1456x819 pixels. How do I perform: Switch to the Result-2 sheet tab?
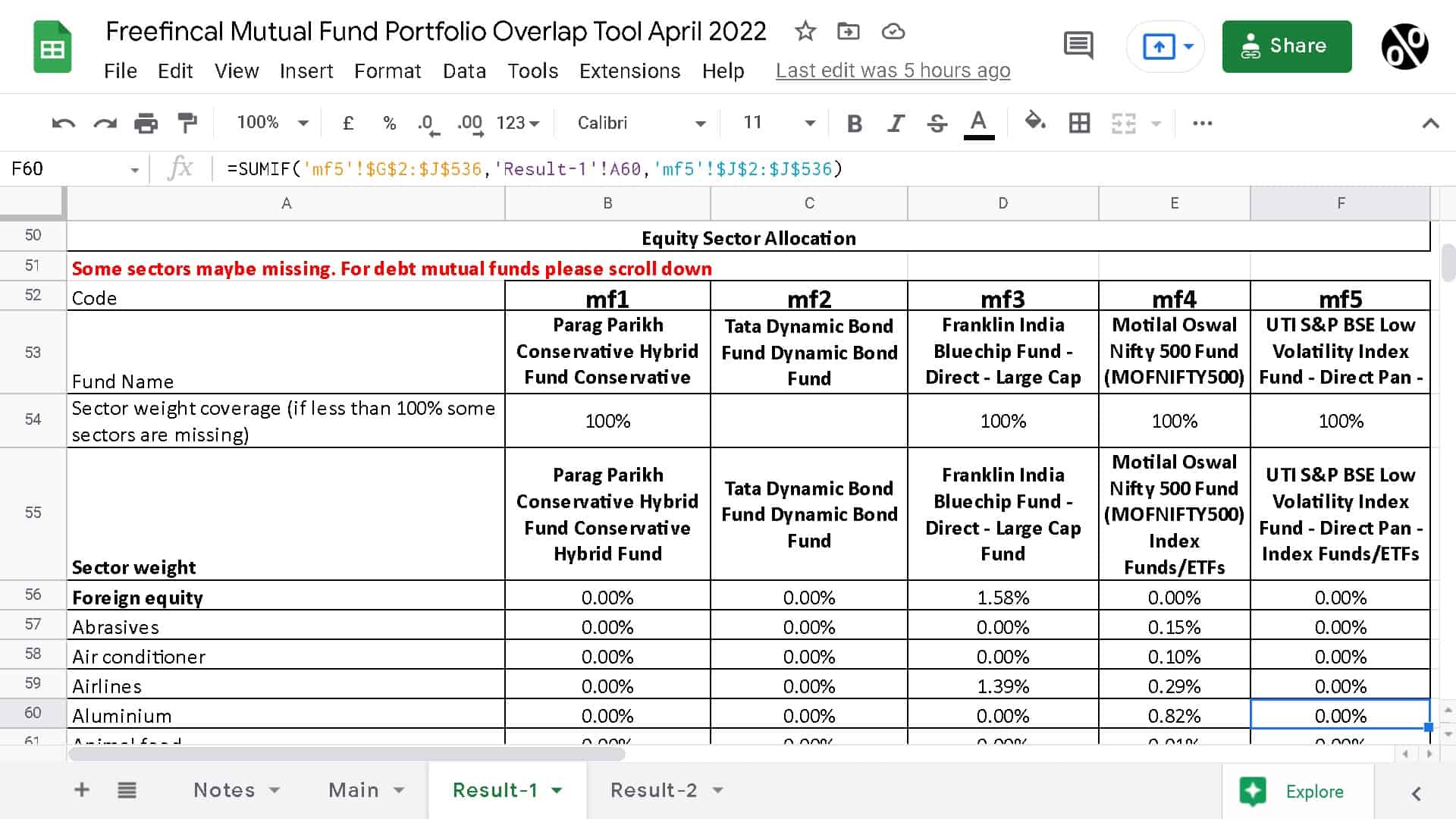654,790
